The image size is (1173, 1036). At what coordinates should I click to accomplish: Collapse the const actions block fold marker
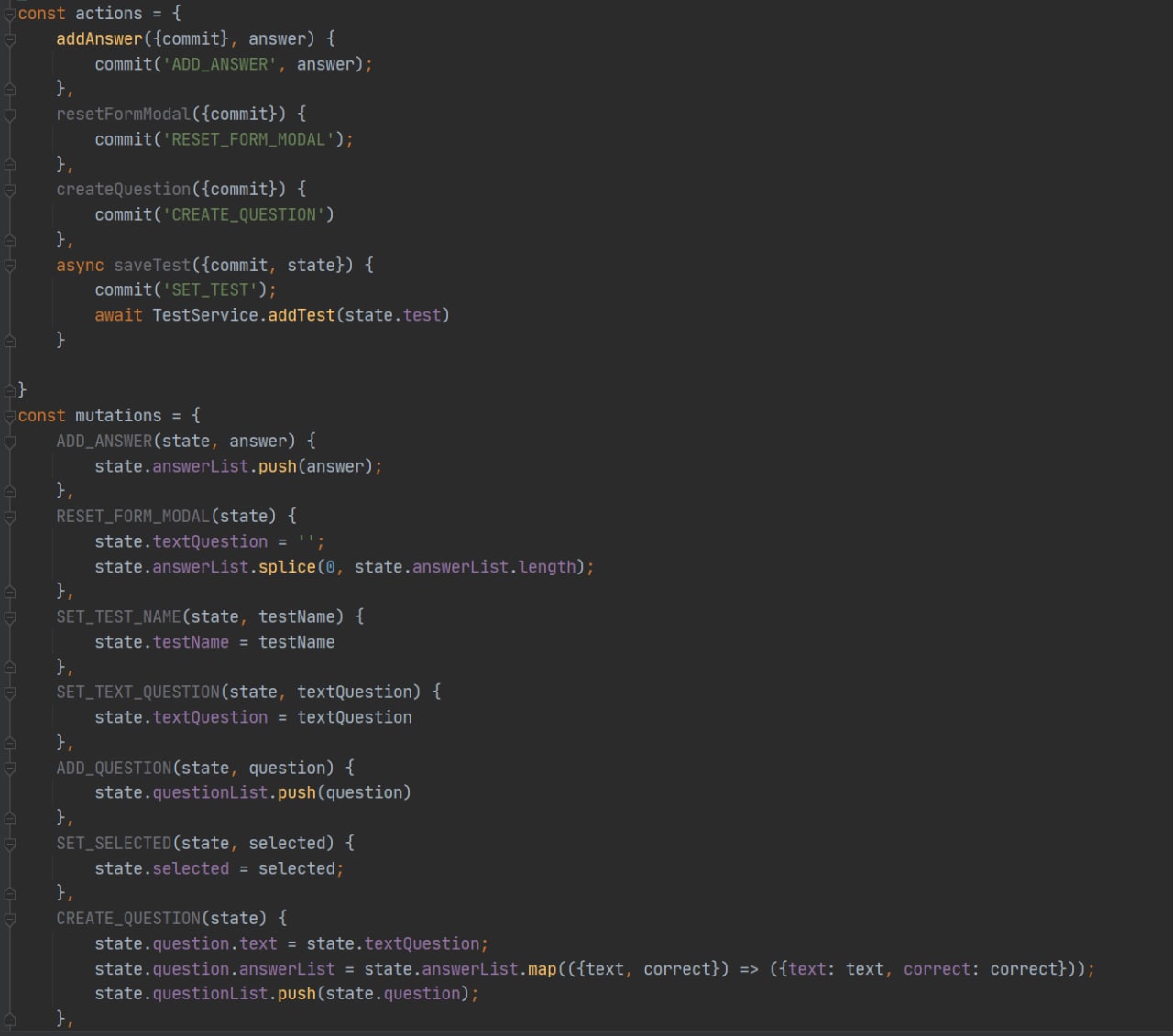pos(10,14)
